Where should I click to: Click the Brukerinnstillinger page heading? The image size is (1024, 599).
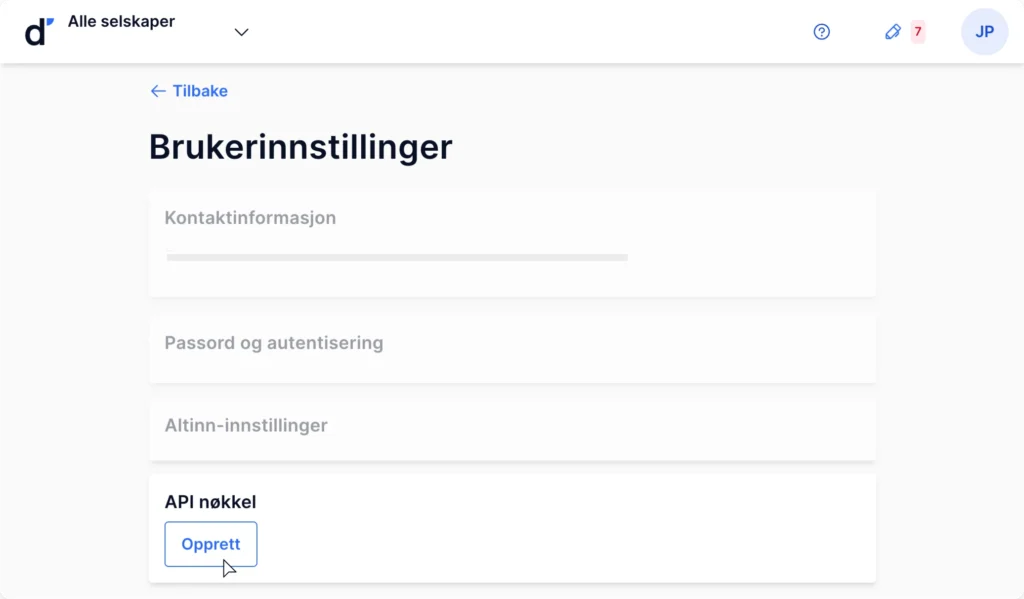point(300,147)
